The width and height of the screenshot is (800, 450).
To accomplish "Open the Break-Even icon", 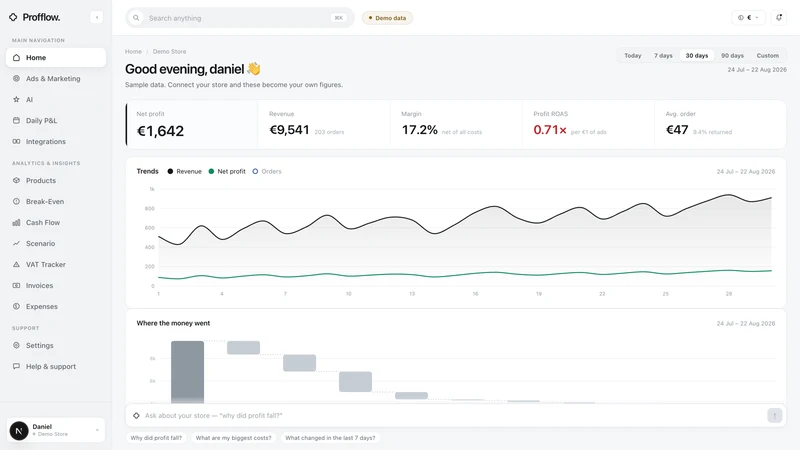I will [x=16, y=202].
